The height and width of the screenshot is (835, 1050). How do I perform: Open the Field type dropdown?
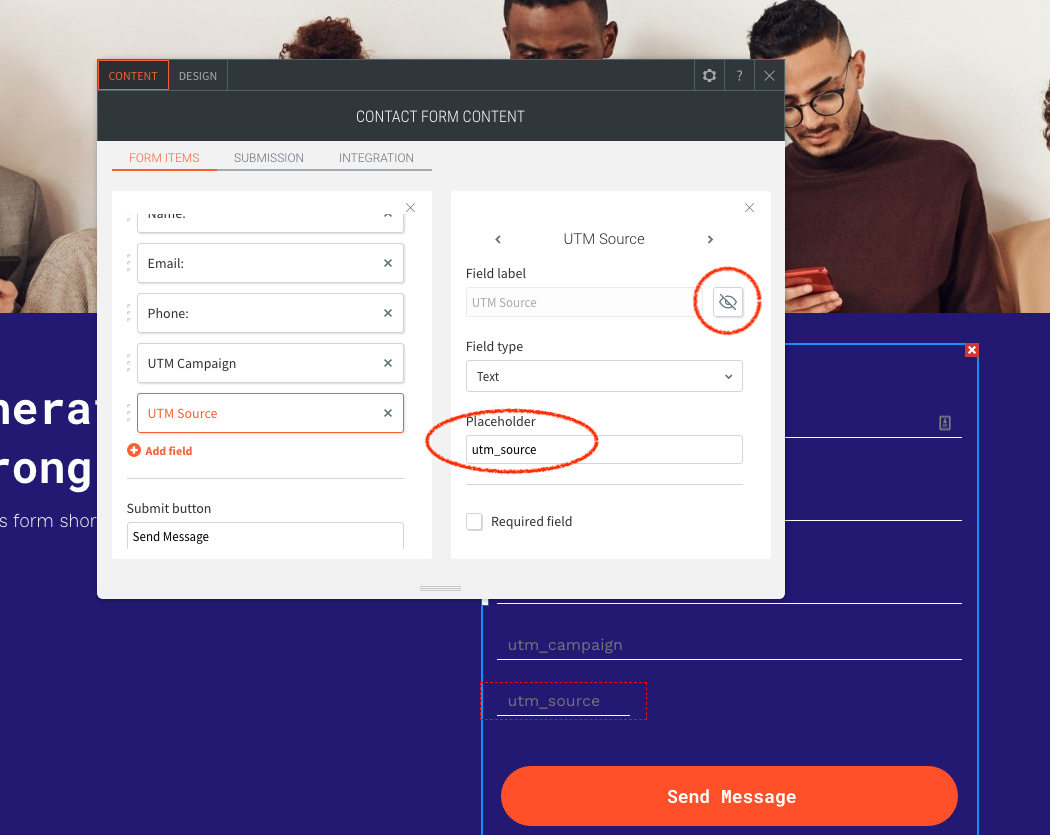604,376
